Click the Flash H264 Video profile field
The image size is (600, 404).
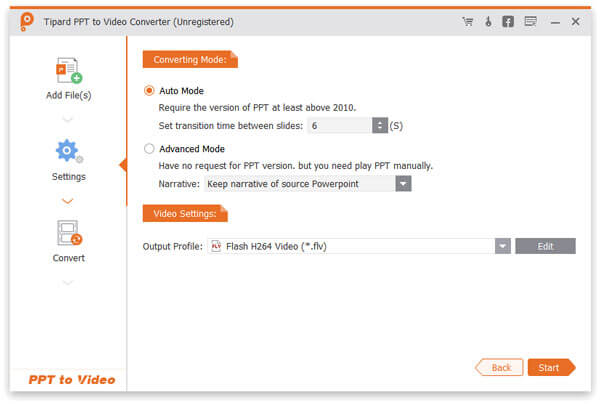coord(351,246)
